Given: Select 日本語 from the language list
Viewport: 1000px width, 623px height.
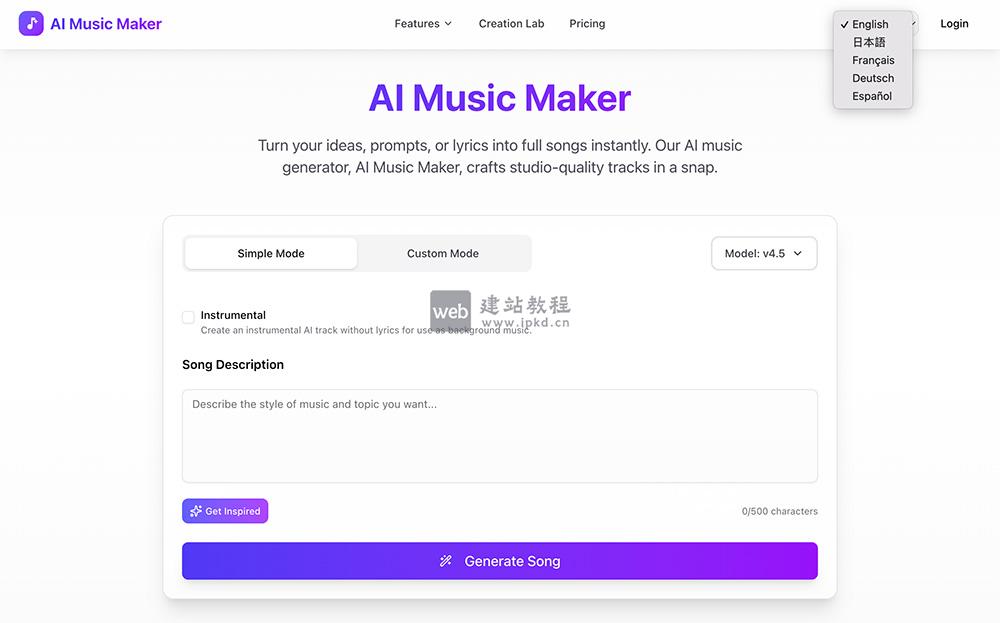Looking at the screenshot, I should pyautogui.click(x=869, y=42).
